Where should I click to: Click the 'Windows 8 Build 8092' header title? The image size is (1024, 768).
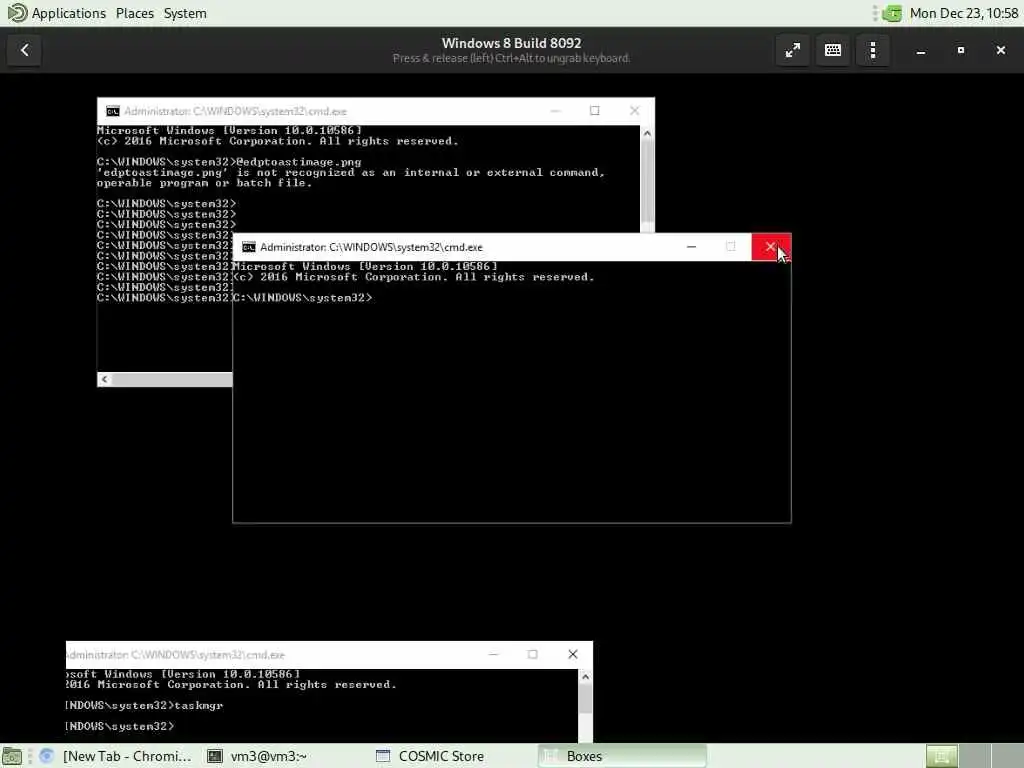click(x=511, y=43)
